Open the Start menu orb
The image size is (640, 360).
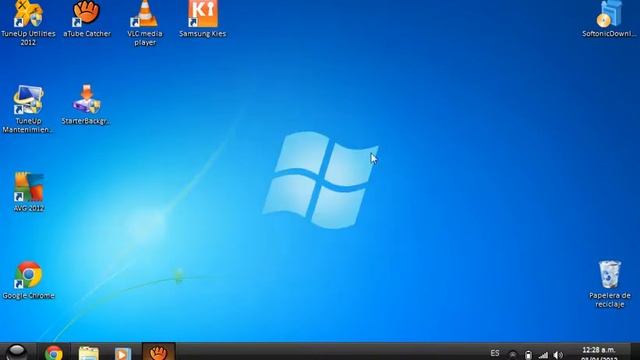17,352
